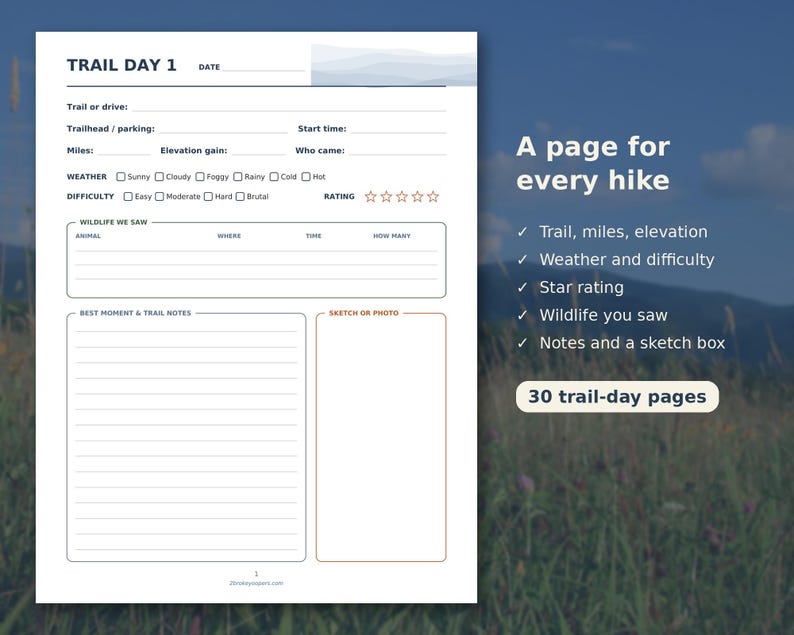
Task: Click the Elevation gain field
Action: tap(259, 151)
